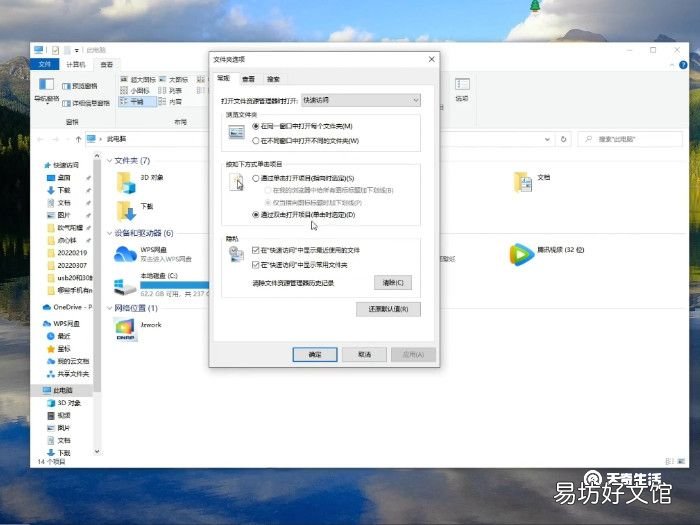Click the 腾讯视频 (32 位) icon
This screenshot has width=700, height=525.
pyautogui.click(x=521, y=254)
